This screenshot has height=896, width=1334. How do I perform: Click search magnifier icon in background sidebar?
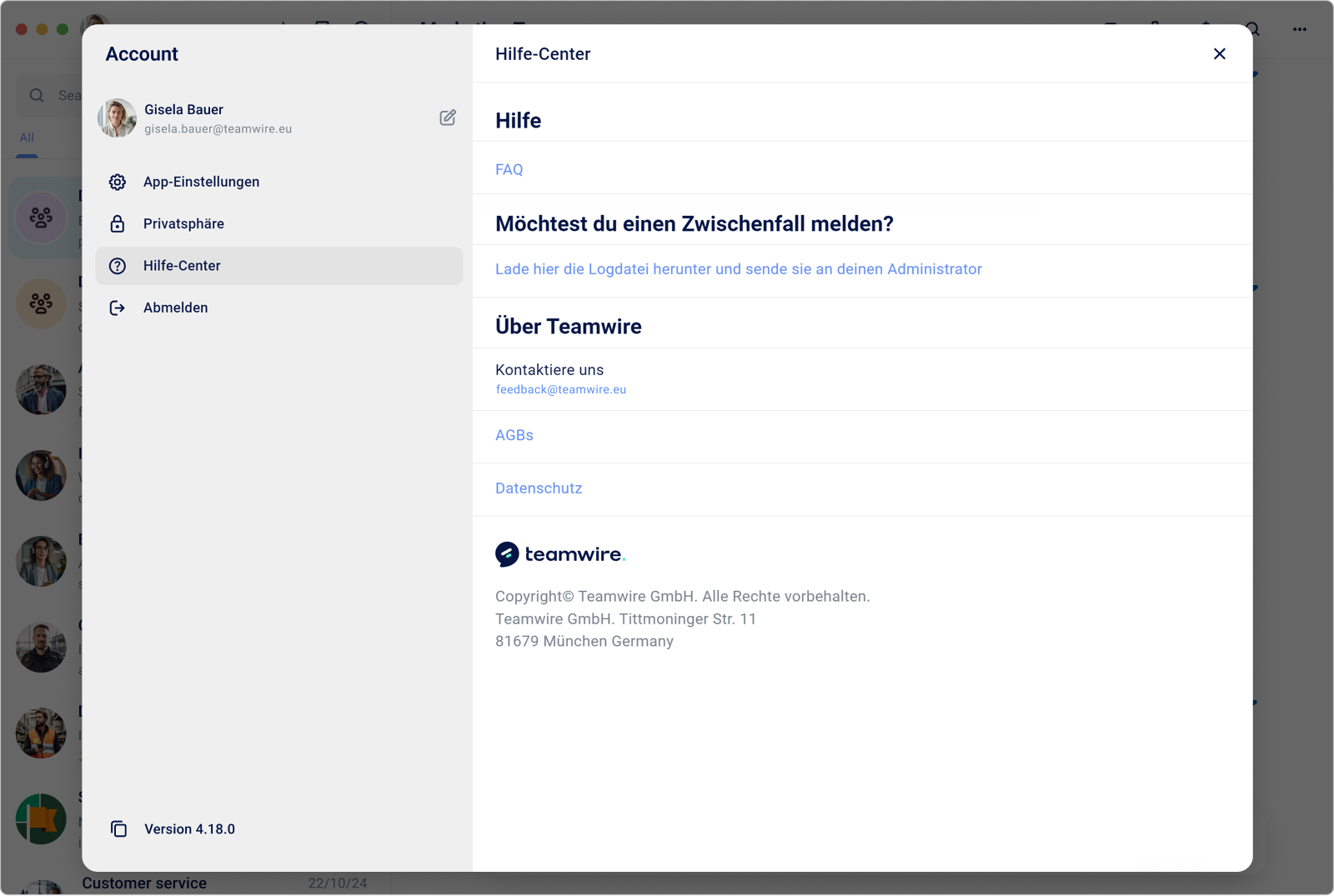click(37, 95)
